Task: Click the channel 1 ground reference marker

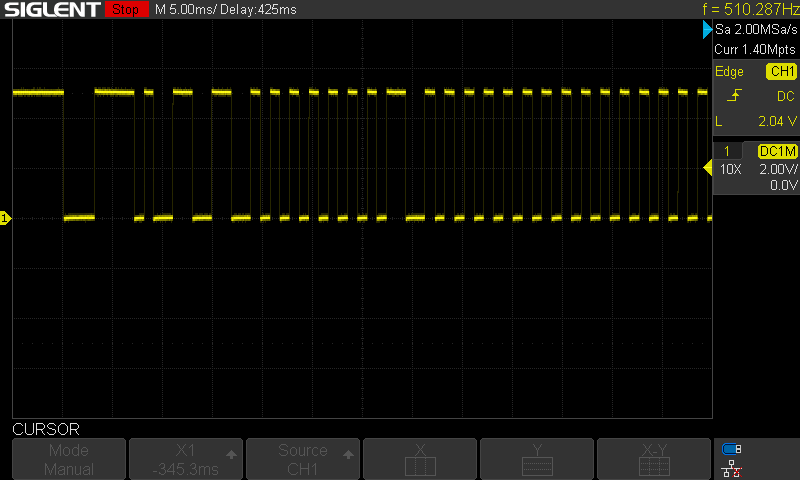Action: click(x=5, y=218)
